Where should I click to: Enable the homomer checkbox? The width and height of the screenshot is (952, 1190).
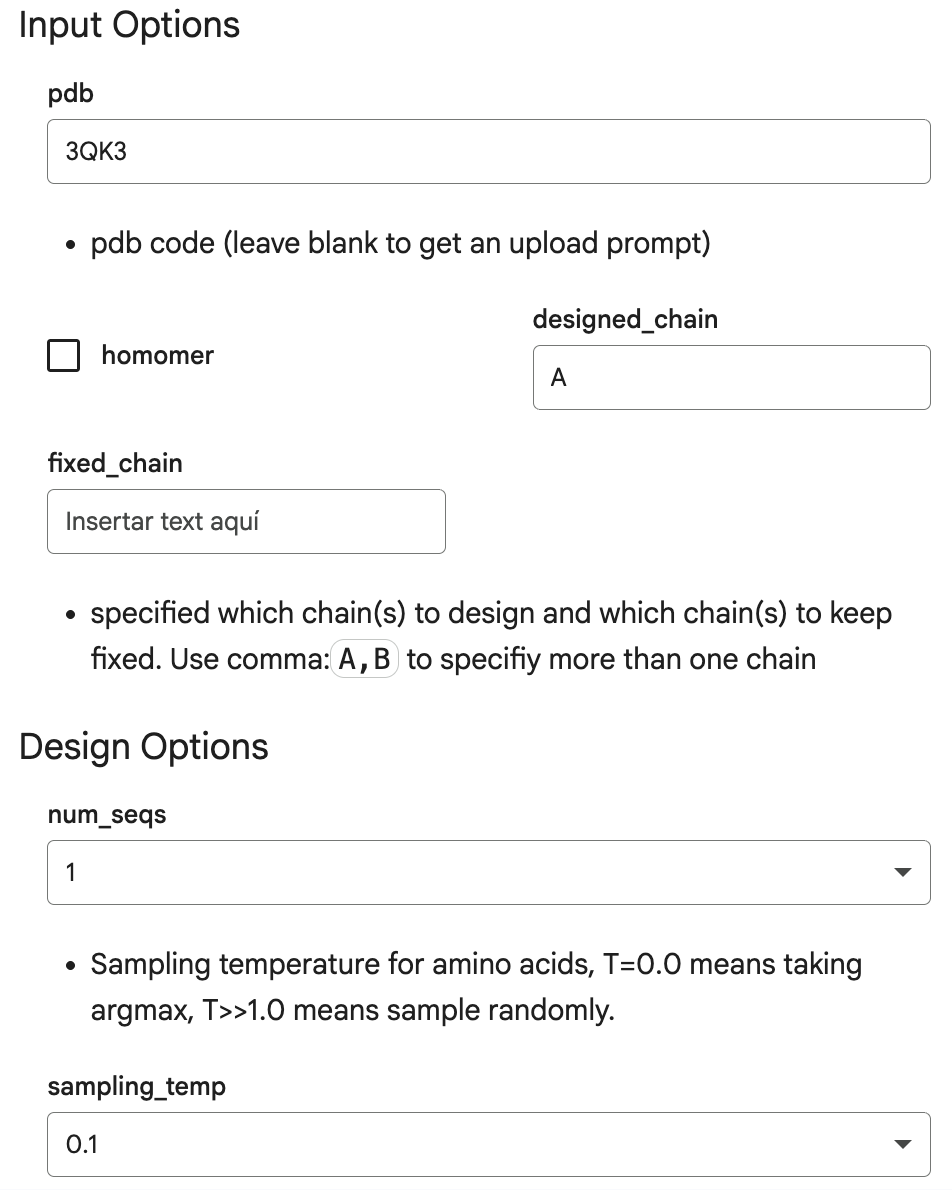pyautogui.click(x=64, y=355)
